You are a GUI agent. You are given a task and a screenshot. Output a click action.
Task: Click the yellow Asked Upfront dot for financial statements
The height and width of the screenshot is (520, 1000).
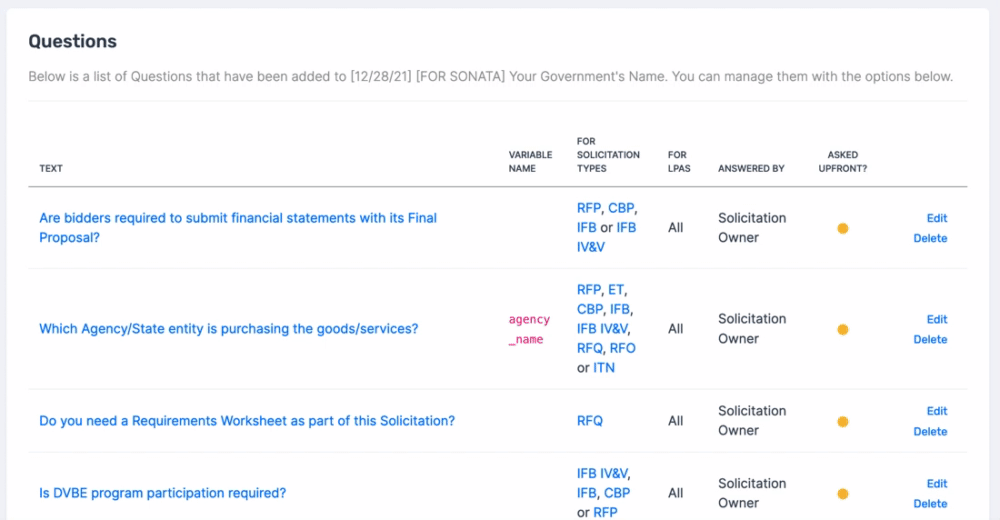(842, 228)
